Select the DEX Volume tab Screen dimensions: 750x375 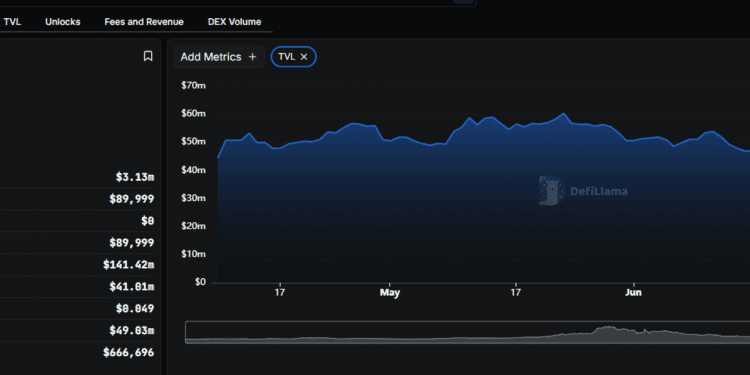pos(234,22)
